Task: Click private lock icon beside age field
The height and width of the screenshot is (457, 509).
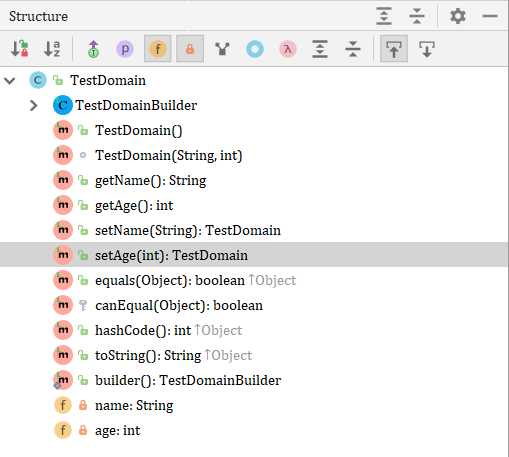Action: pos(83,430)
